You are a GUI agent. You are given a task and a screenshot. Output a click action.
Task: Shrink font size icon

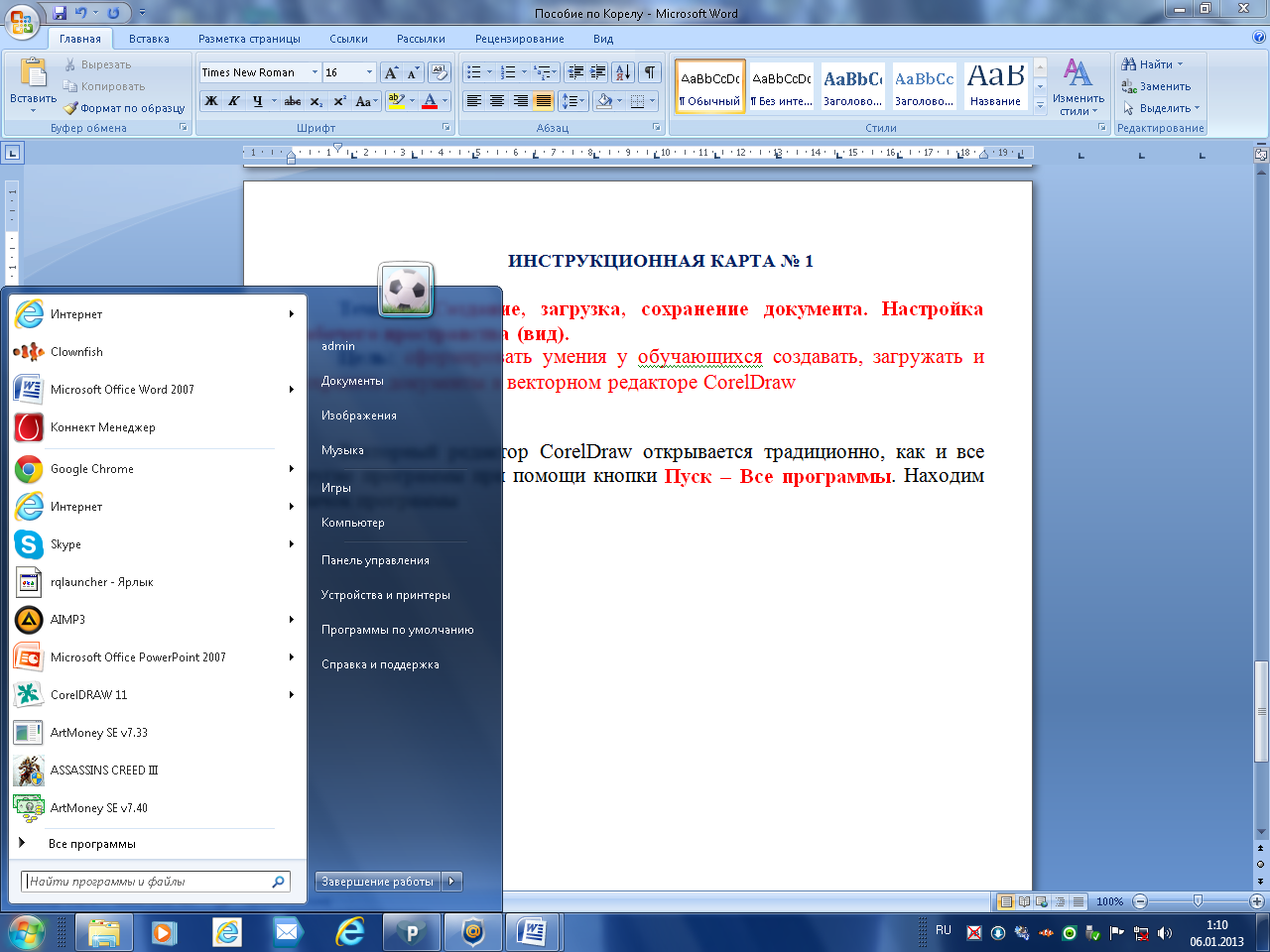click(x=413, y=72)
